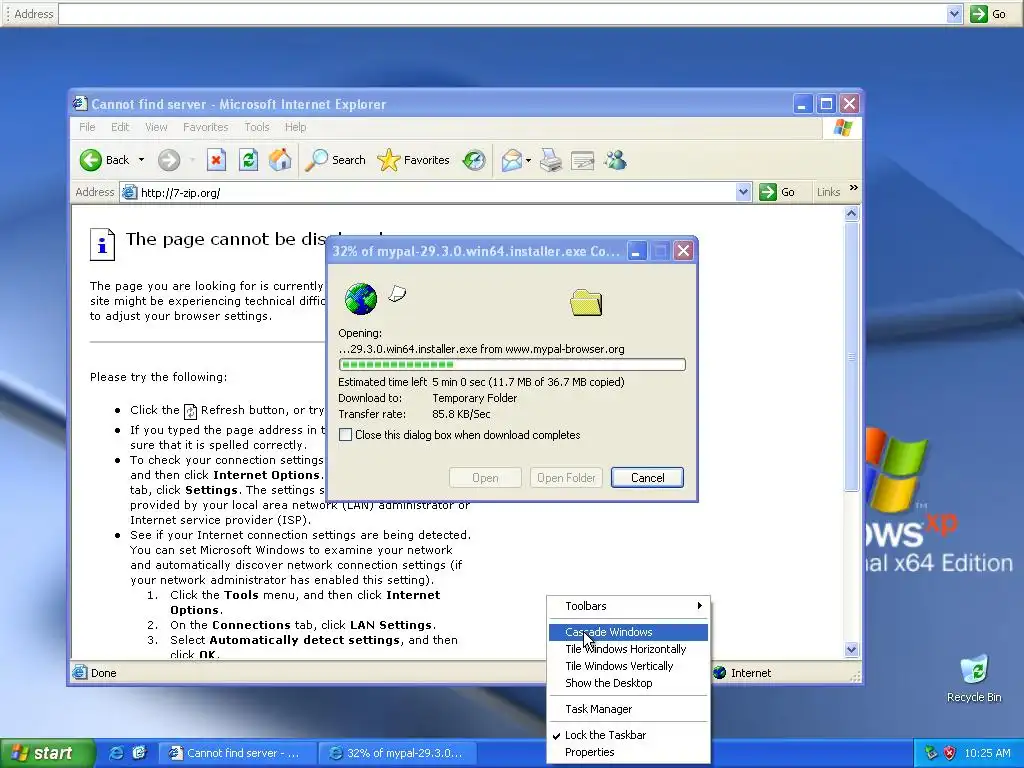Open Task Manager from context menu
1024x768 pixels.
click(628, 709)
